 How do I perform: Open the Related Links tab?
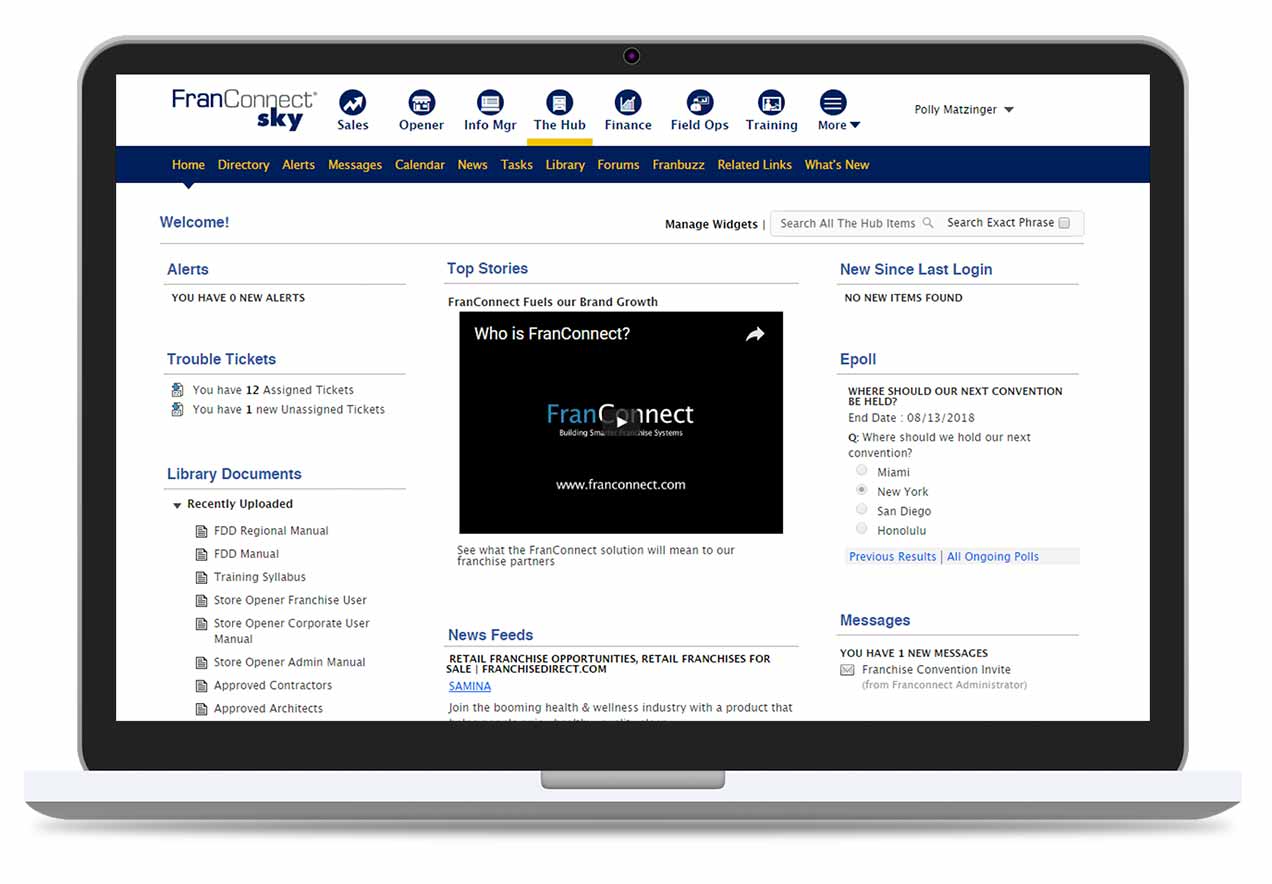pos(755,165)
